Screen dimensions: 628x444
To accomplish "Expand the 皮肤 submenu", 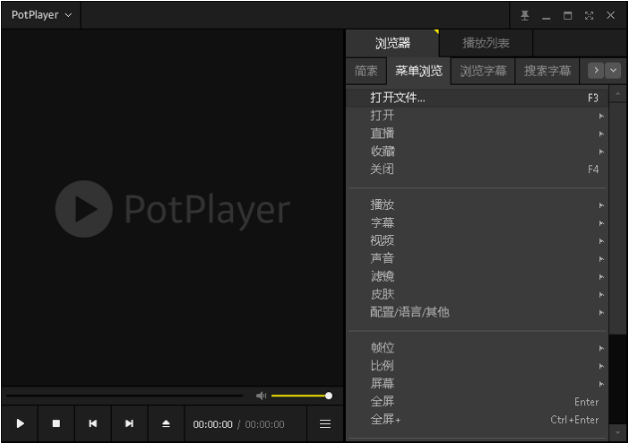I will tap(477, 294).
